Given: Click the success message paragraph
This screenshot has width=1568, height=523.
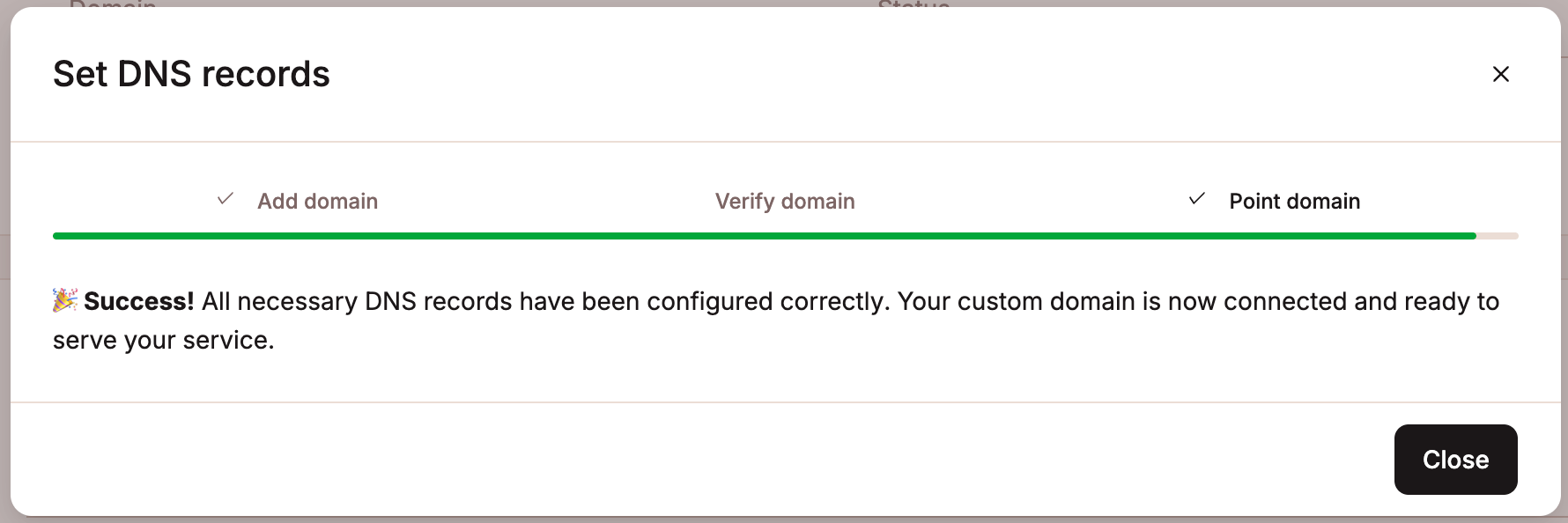Looking at the screenshot, I should click(x=775, y=320).
